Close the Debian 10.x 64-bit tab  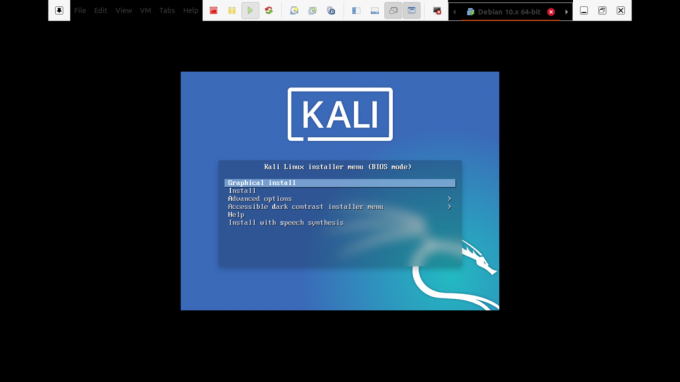551,12
